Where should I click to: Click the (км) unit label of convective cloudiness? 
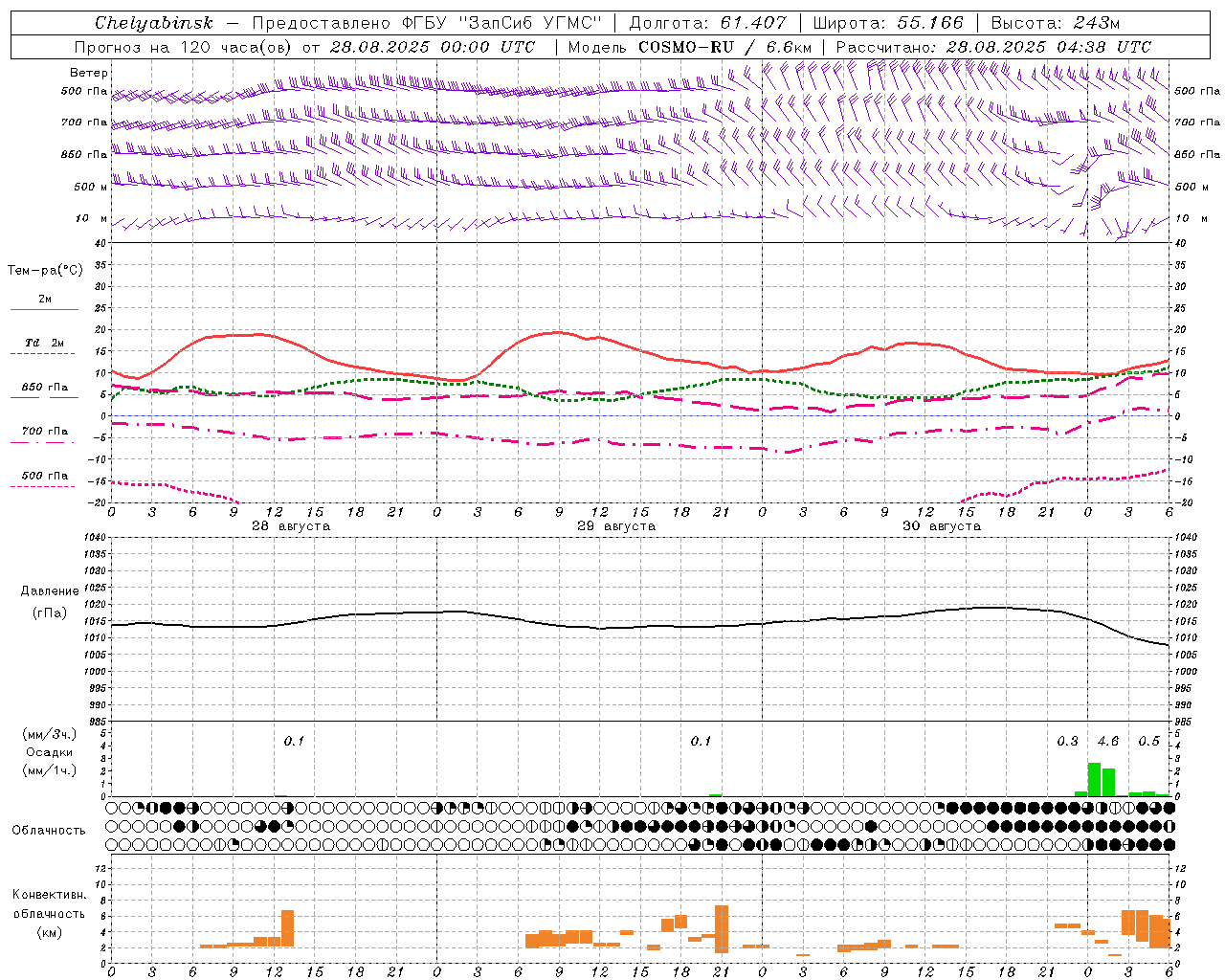[50, 932]
